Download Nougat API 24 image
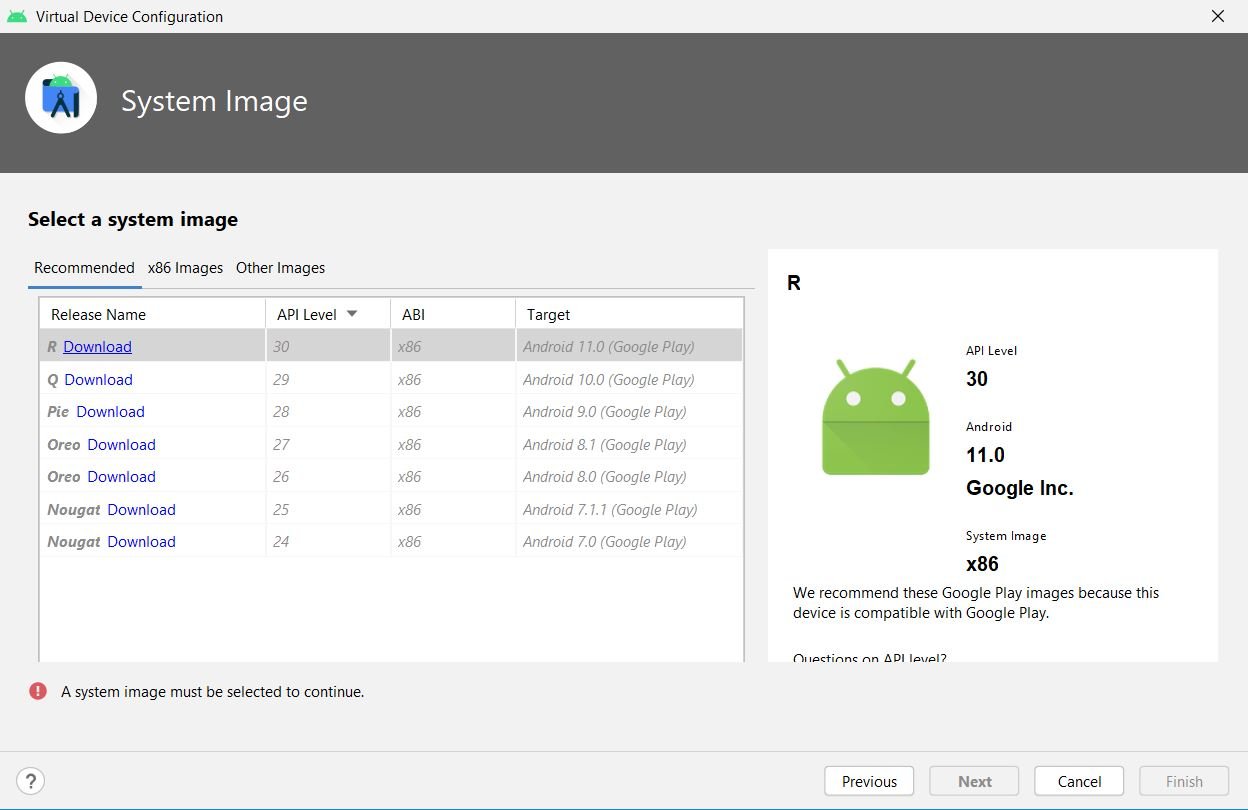This screenshot has height=810, width=1248. 141,542
